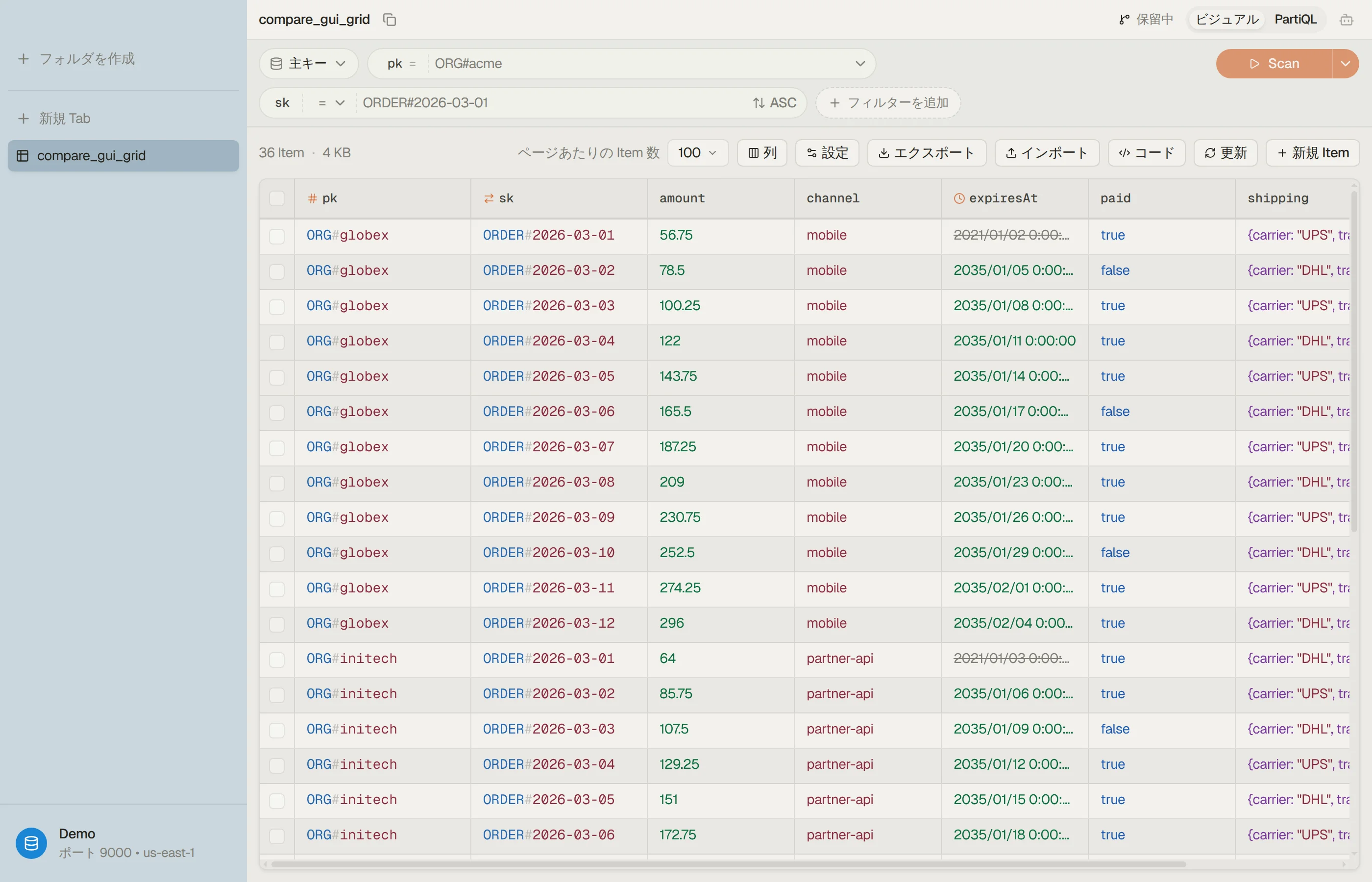Click the horizontal scrollbar under the grid
The image size is (1372, 882).
pos(728,864)
